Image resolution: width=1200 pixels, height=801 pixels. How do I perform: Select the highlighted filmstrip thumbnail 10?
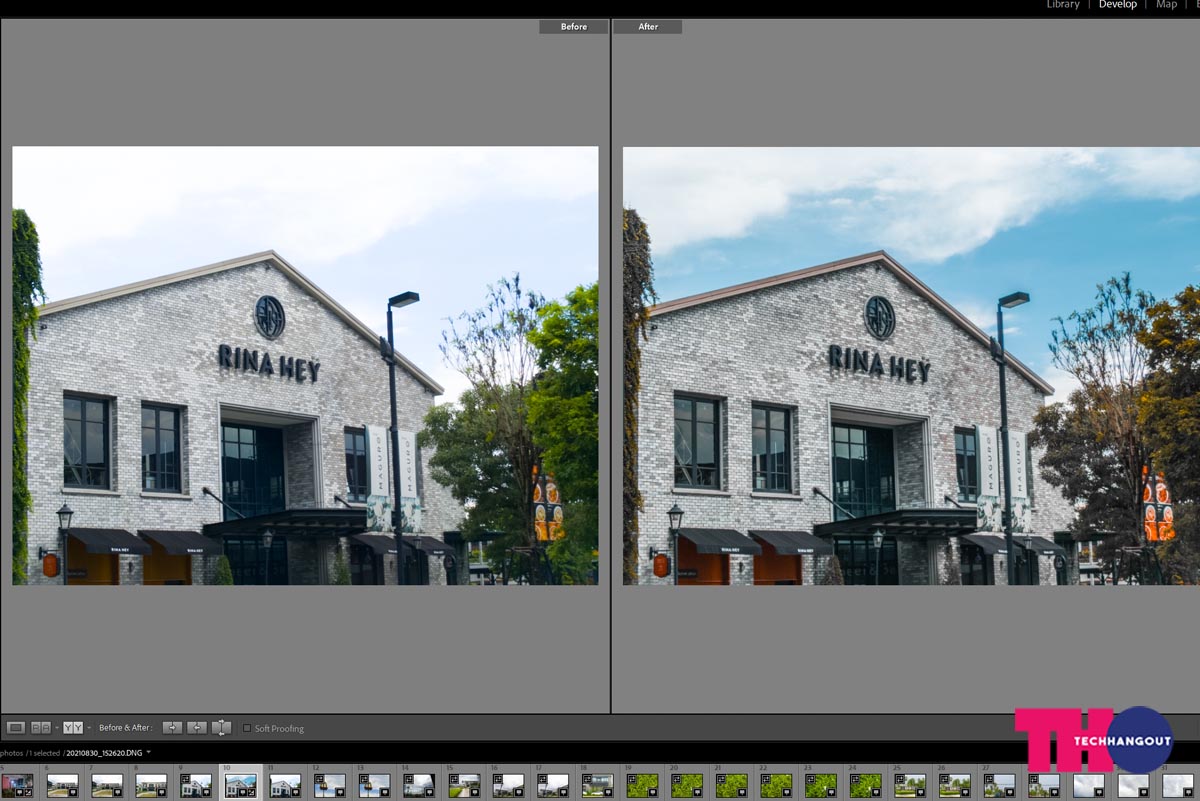tap(241, 785)
